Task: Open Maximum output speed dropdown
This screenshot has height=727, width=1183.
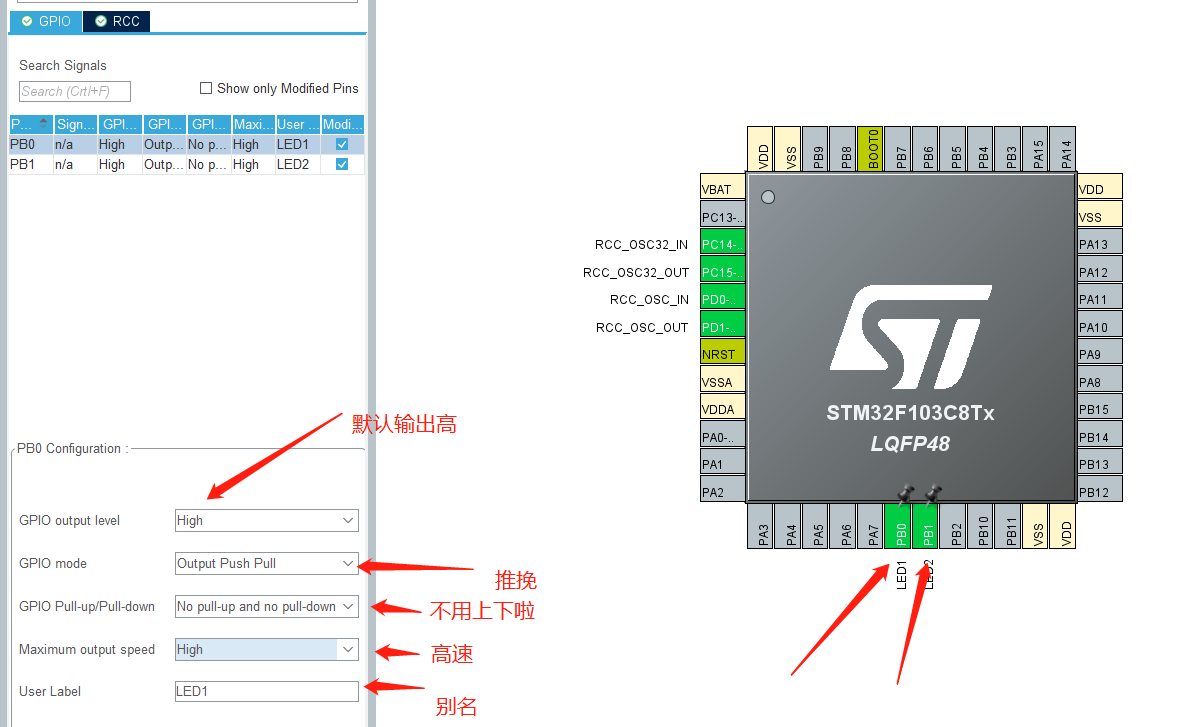Action: [266, 649]
